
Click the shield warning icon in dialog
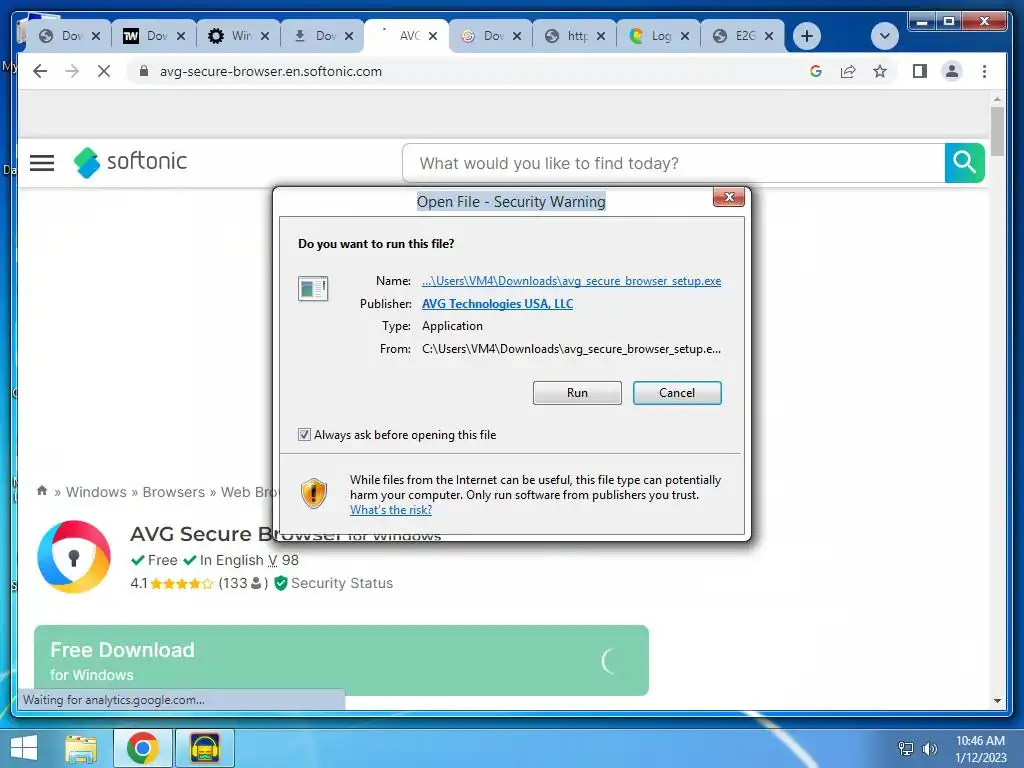tap(313, 493)
